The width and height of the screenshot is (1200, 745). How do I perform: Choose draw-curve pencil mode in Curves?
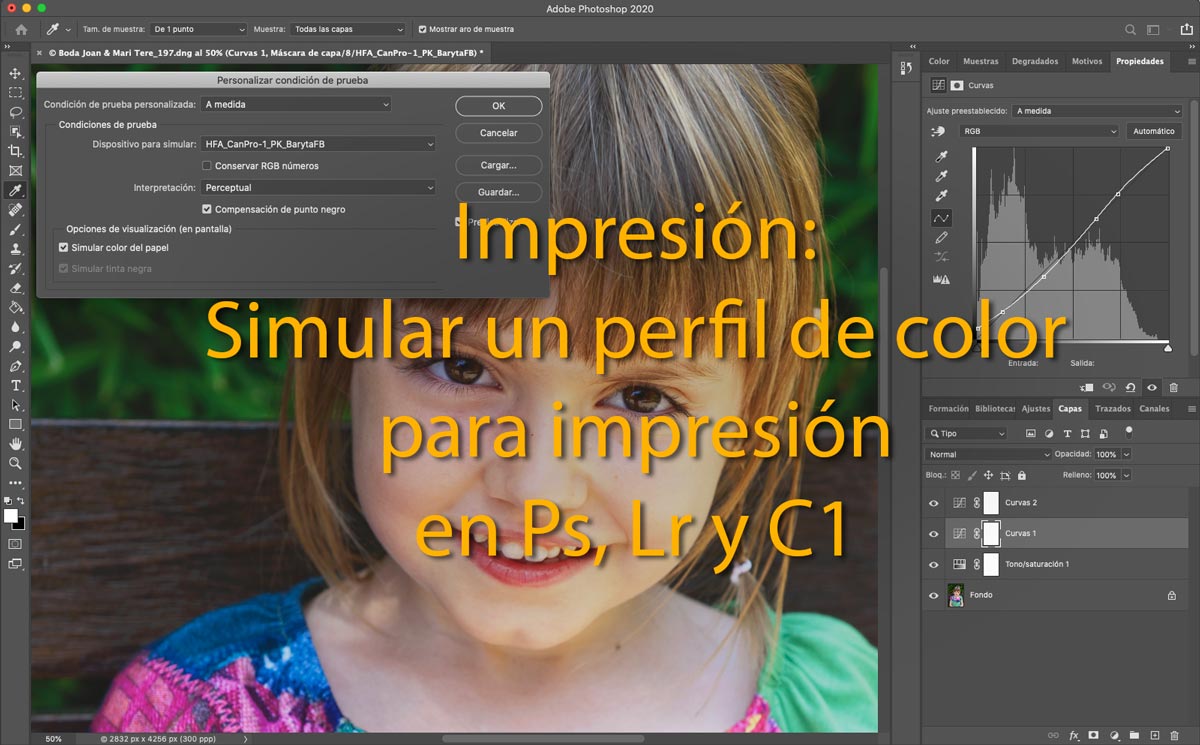(941, 238)
